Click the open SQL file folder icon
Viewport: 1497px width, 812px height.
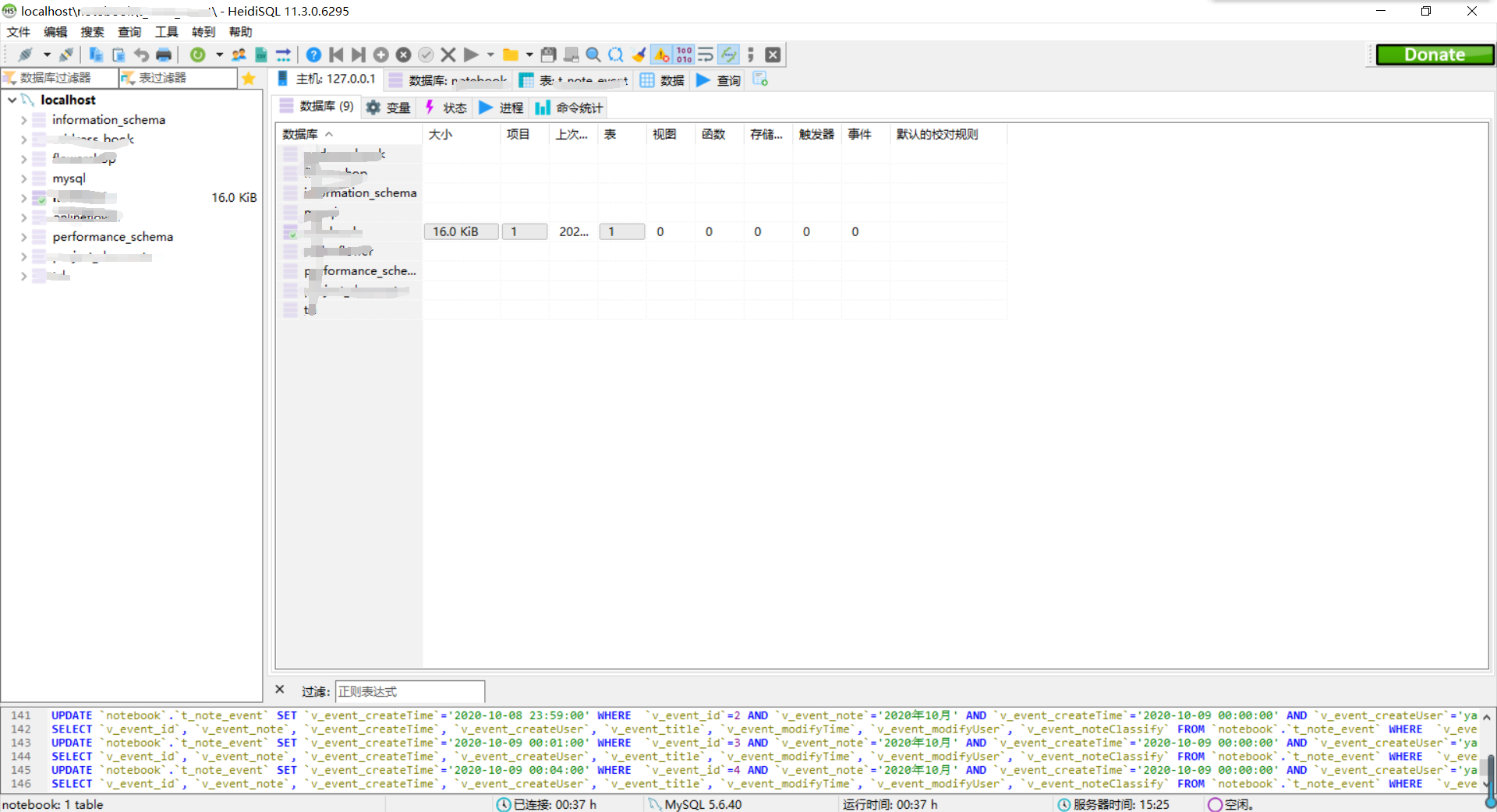(511, 55)
